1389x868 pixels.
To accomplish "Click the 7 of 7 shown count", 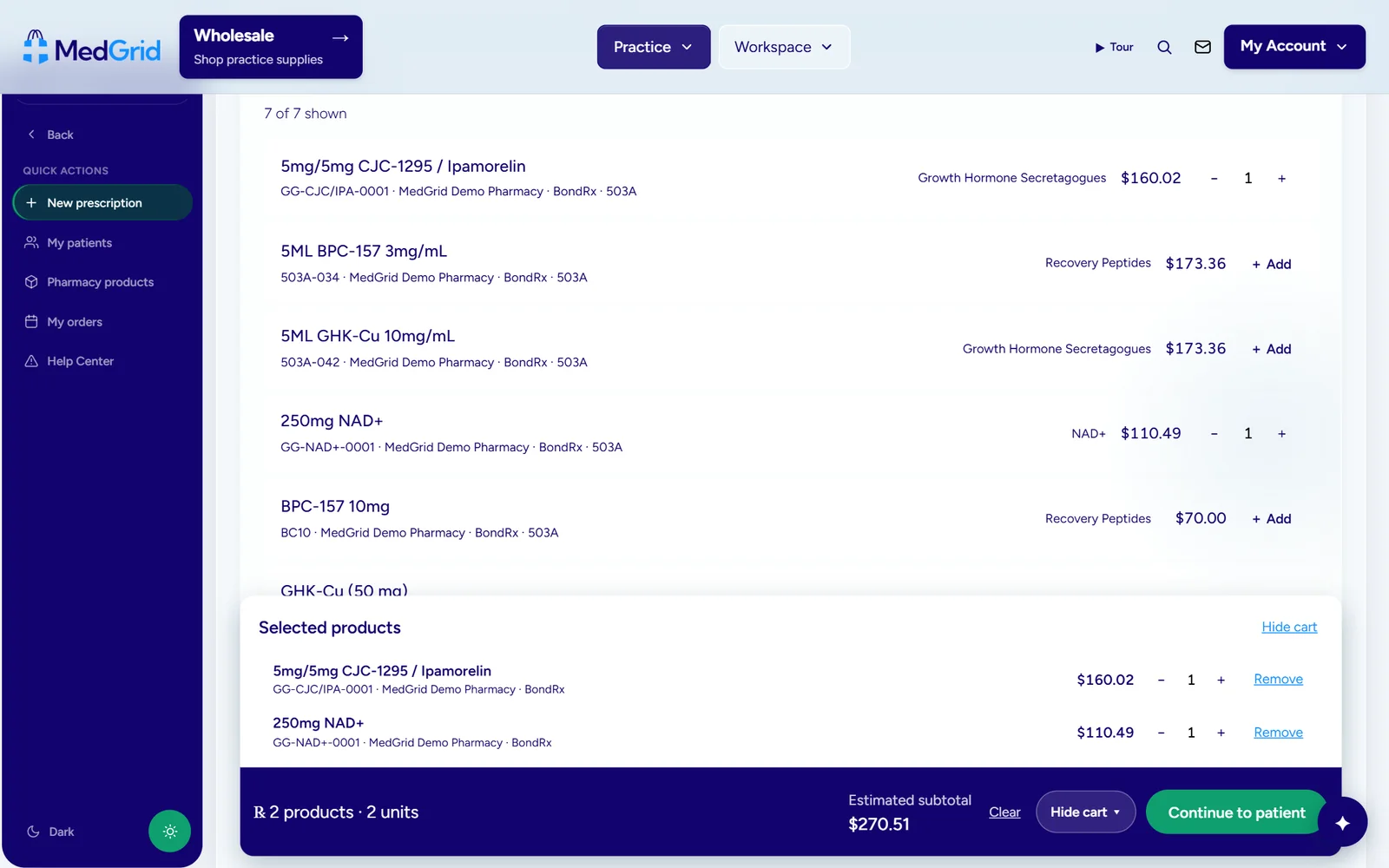I will (306, 114).
